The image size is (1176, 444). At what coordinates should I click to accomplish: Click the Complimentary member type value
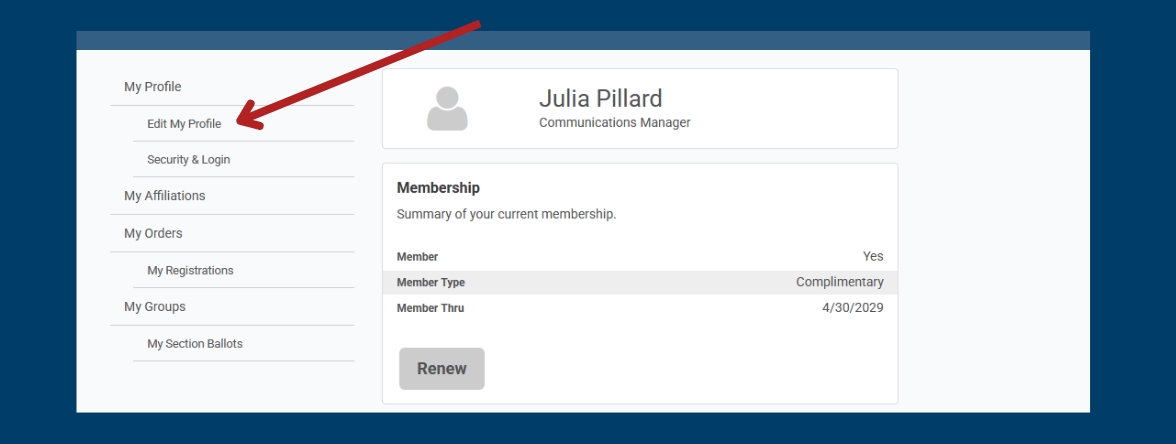(839, 282)
